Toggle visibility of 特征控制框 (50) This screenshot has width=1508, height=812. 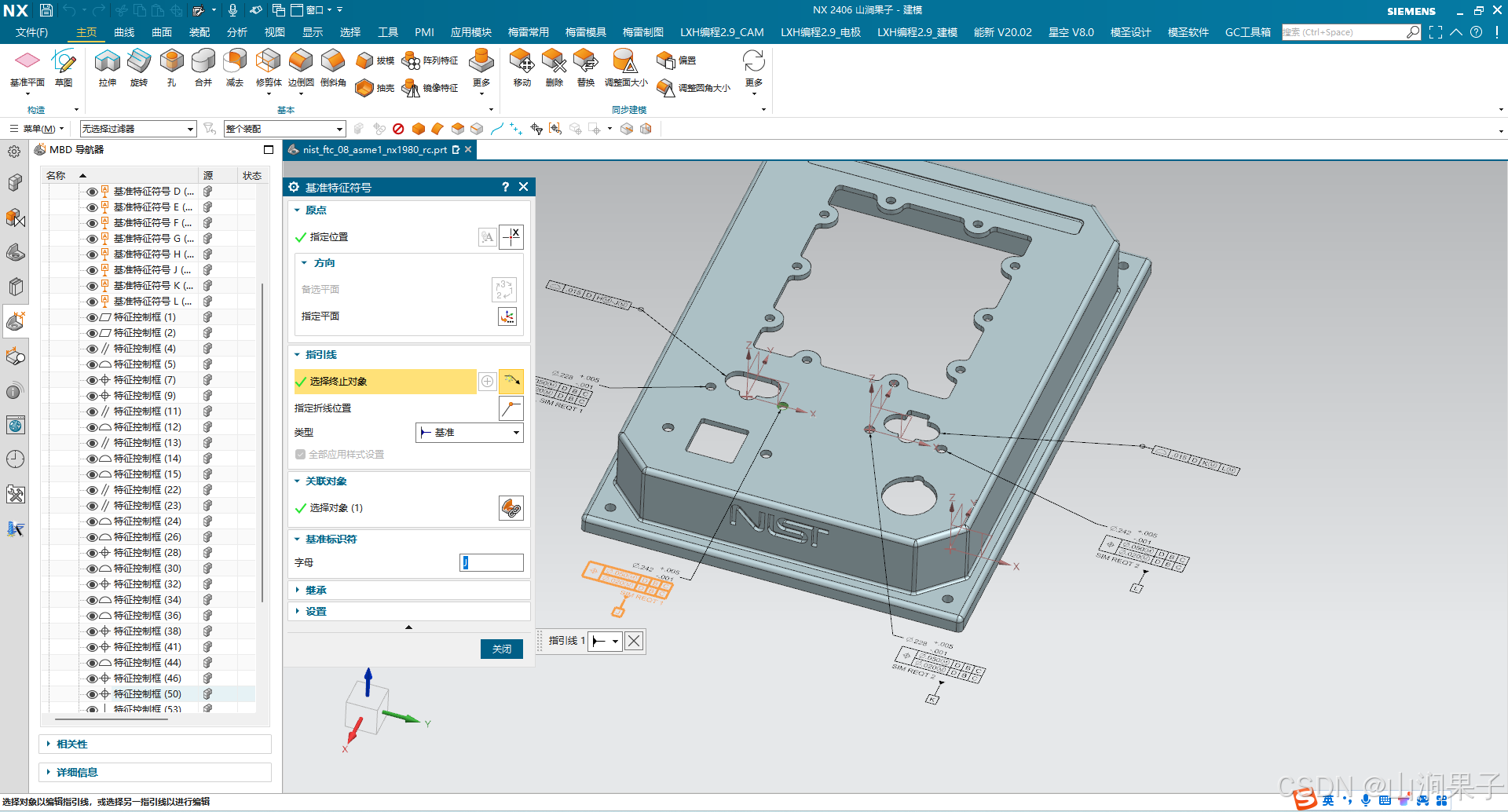tap(92, 694)
